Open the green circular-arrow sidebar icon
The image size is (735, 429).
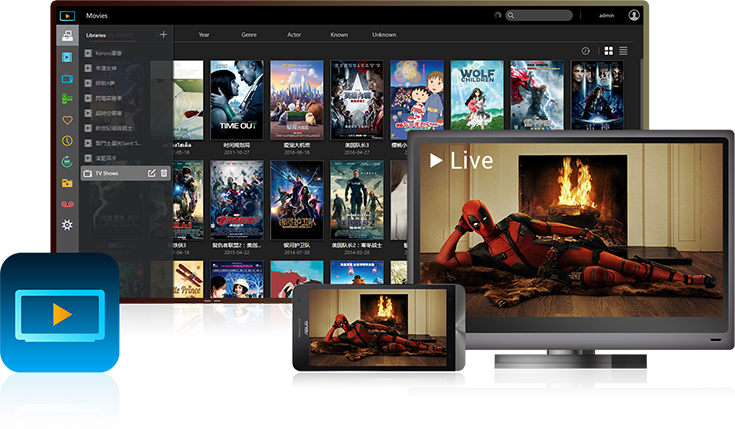pyautogui.click(x=67, y=162)
